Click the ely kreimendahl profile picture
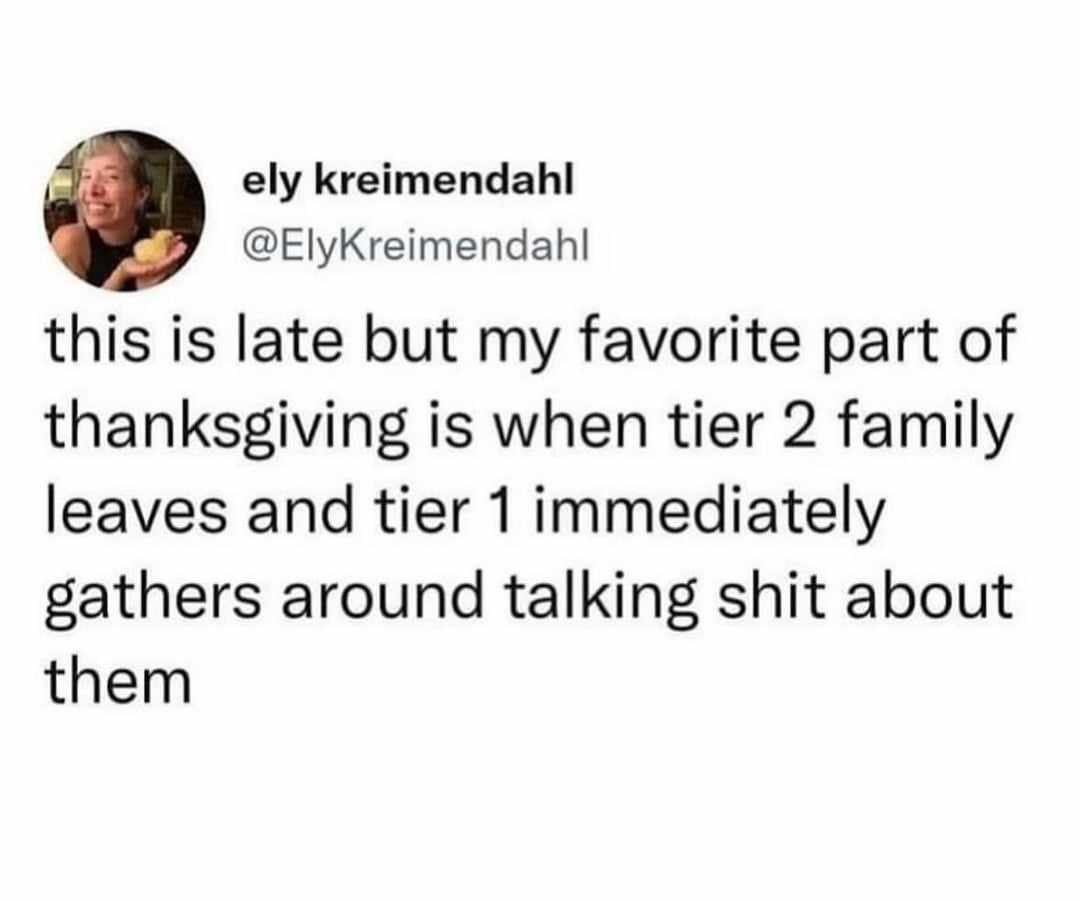 (x=124, y=211)
